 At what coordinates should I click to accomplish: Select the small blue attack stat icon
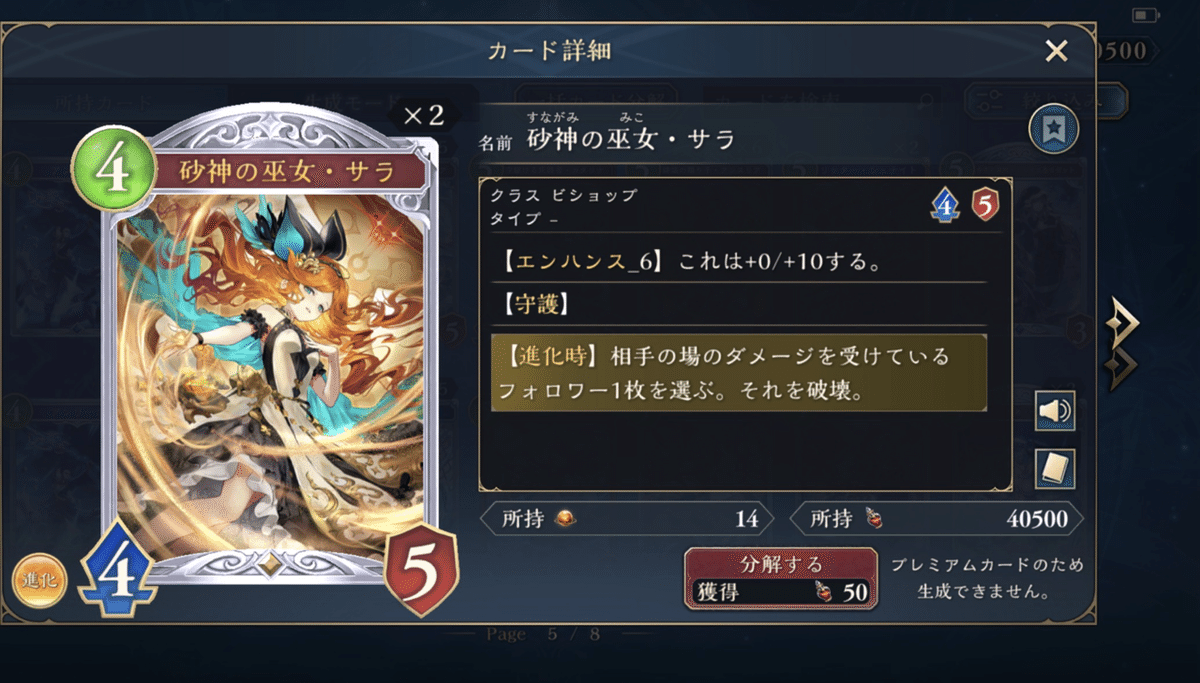tap(943, 204)
